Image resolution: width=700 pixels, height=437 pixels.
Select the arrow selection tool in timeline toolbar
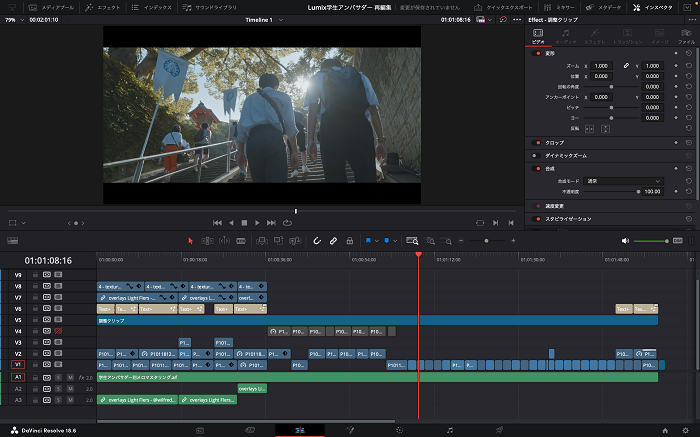pos(191,240)
